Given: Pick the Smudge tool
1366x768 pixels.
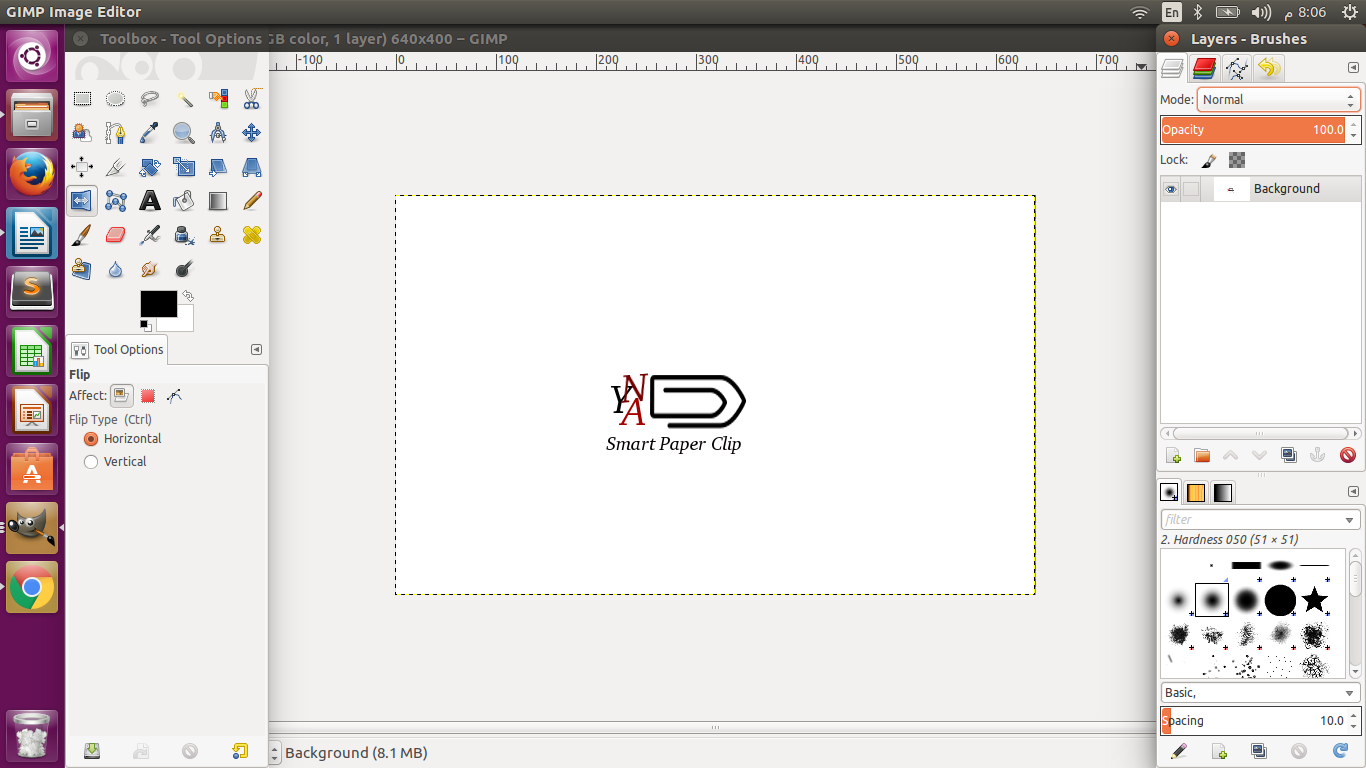Looking at the screenshot, I should pos(150,269).
